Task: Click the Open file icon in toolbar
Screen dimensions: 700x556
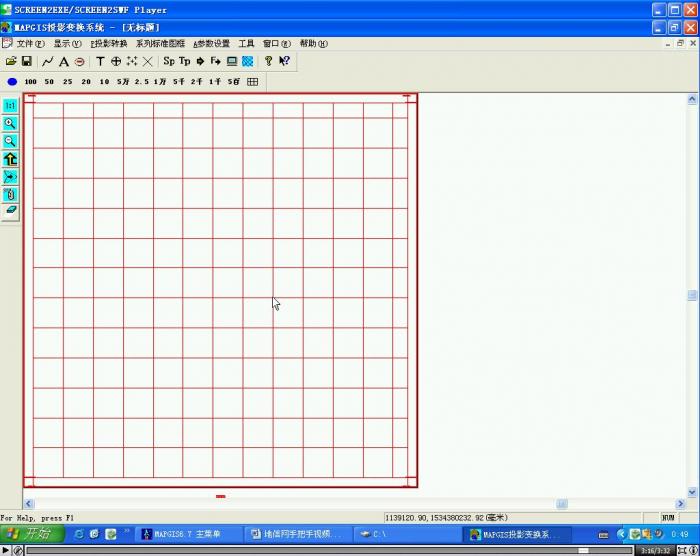Action: tap(11, 61)
